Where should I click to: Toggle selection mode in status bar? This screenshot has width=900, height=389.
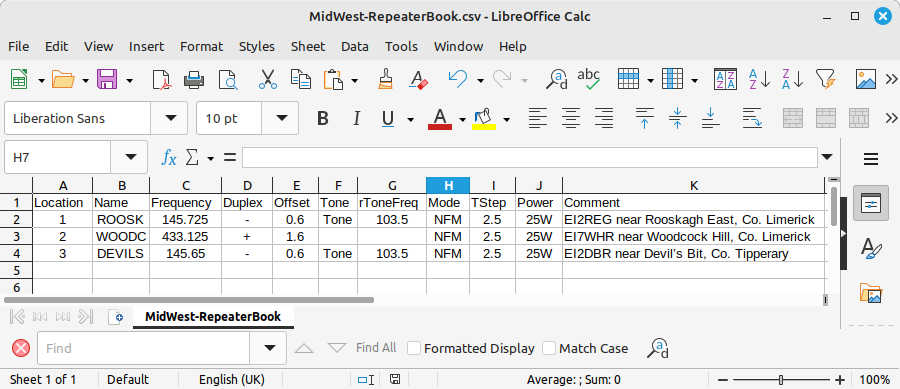tap(366, 379)
